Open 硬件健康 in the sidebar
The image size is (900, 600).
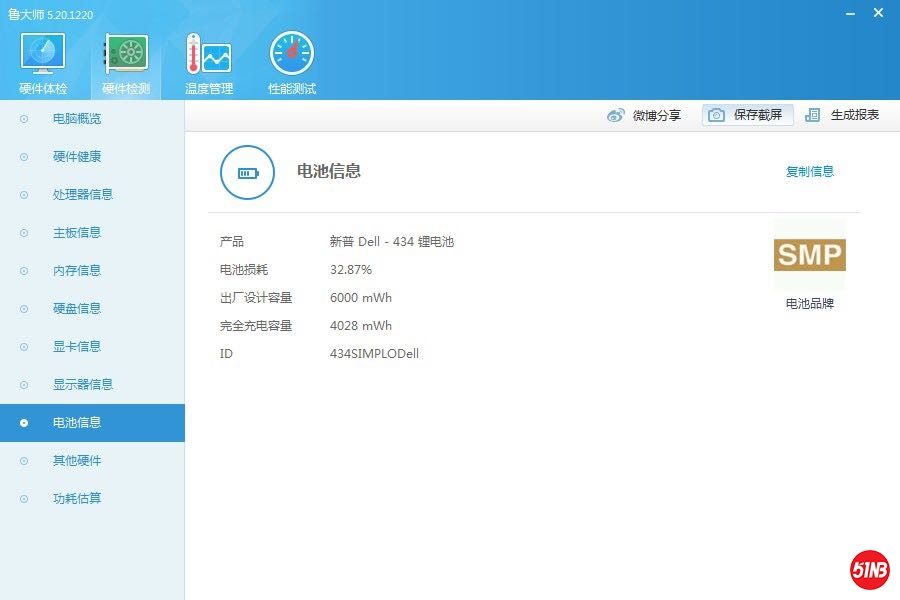click(77, 157)
